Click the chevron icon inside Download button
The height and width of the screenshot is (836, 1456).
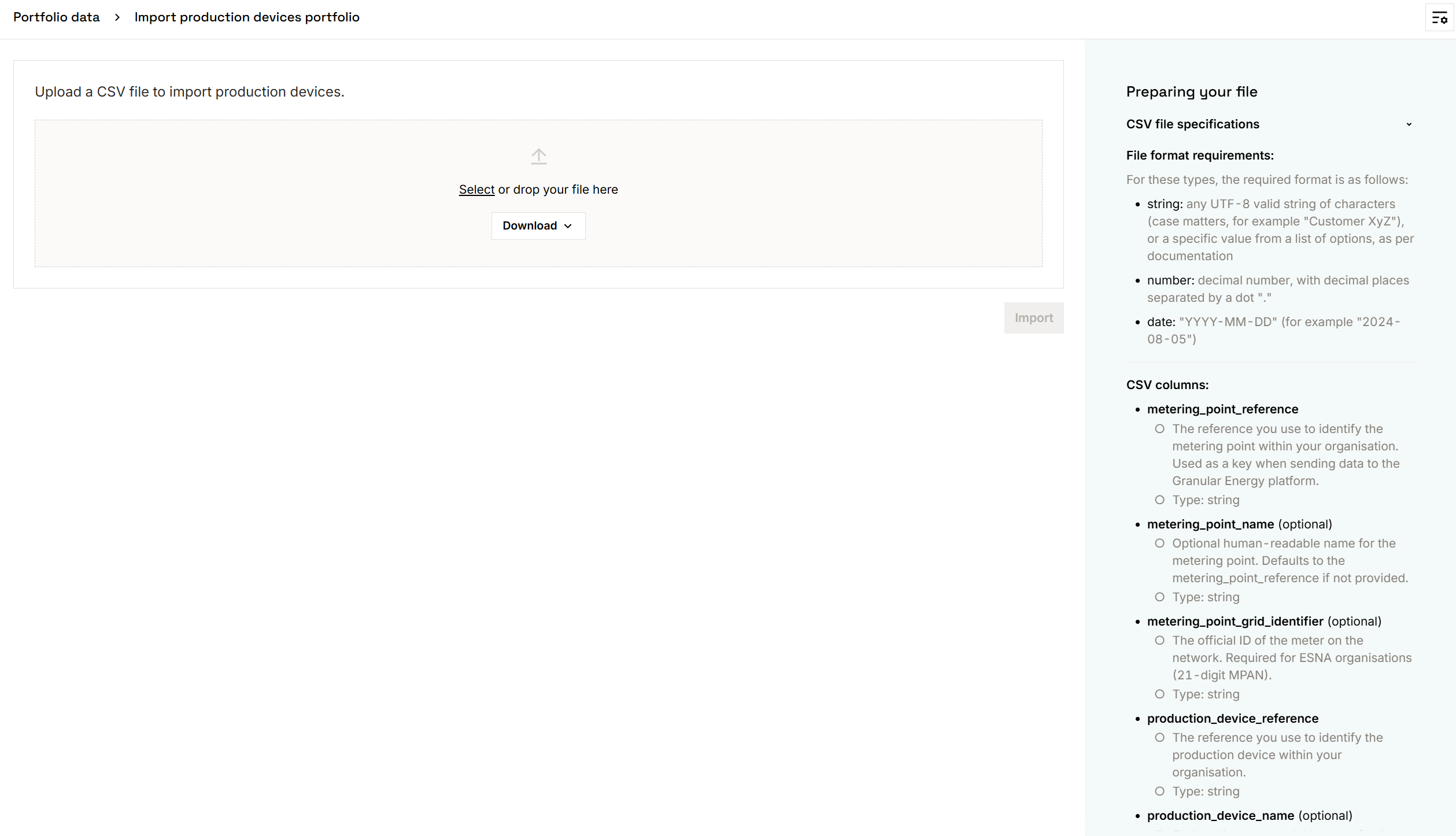click(x=568, y=226)
